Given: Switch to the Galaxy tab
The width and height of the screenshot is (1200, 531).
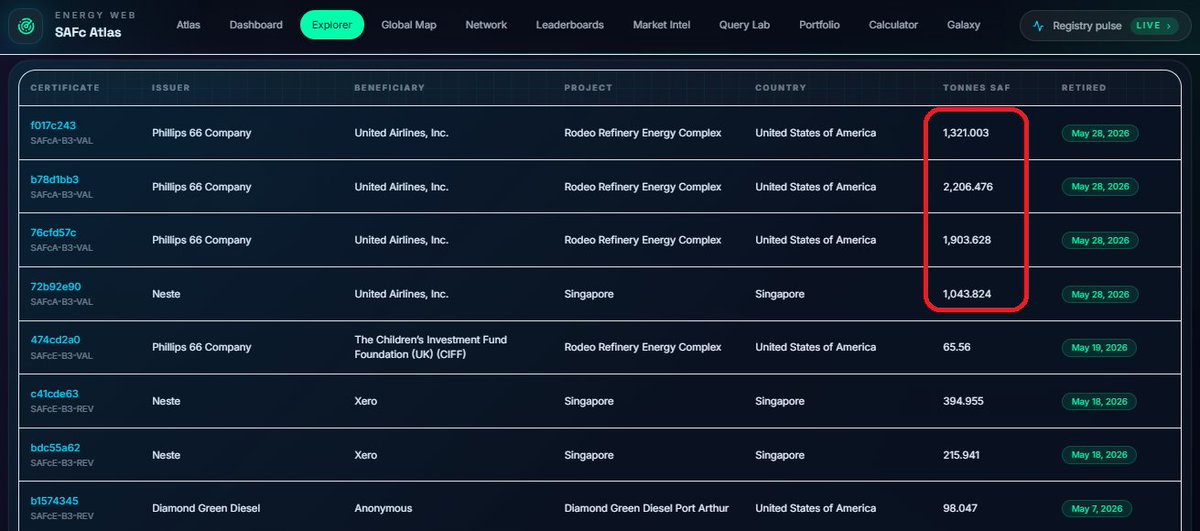Looking at the screenshot, I should [964, 25].
